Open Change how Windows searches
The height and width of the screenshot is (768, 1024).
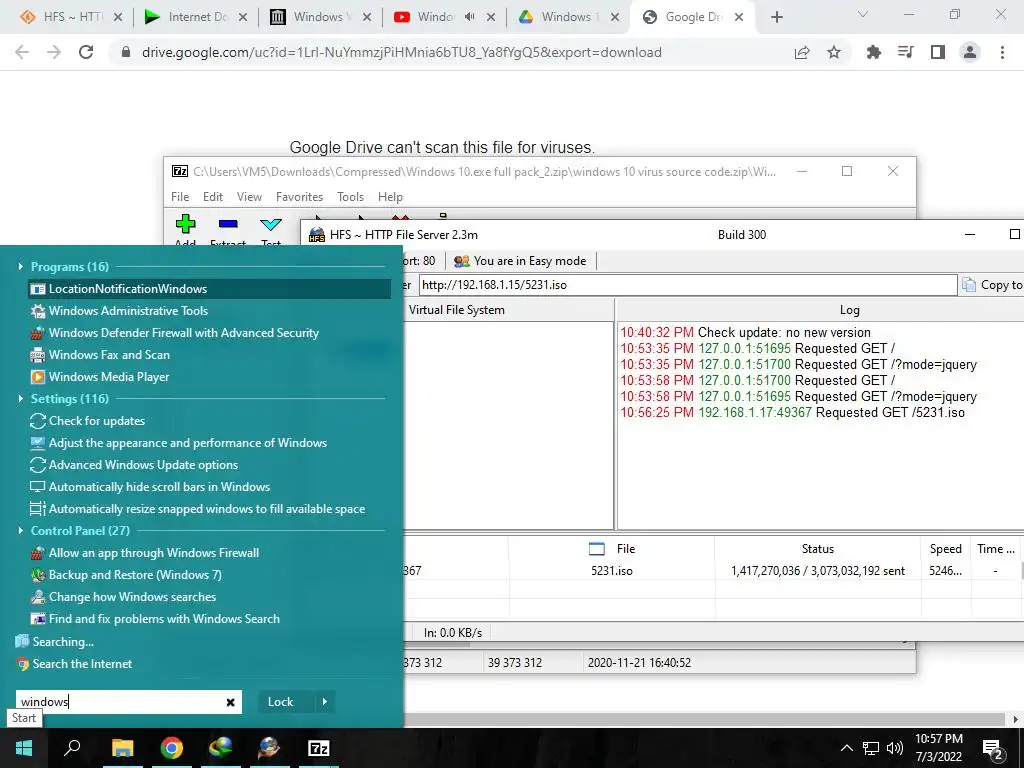coord(123,597)
